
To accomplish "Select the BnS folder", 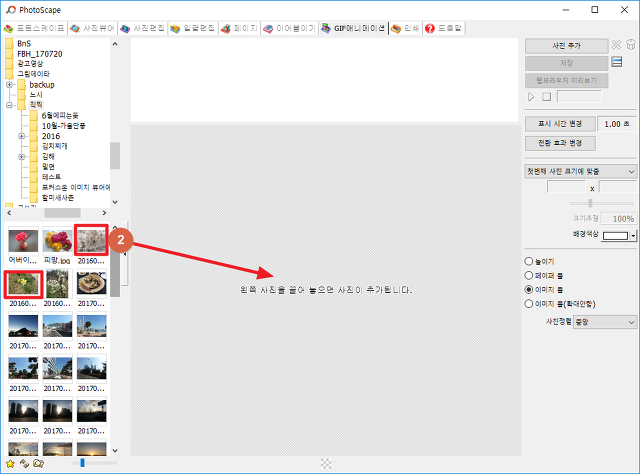I will click(24, 43).
